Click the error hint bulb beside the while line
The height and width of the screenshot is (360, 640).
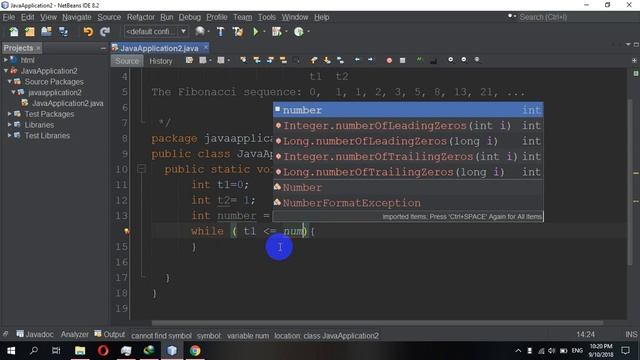pos(127,231)
